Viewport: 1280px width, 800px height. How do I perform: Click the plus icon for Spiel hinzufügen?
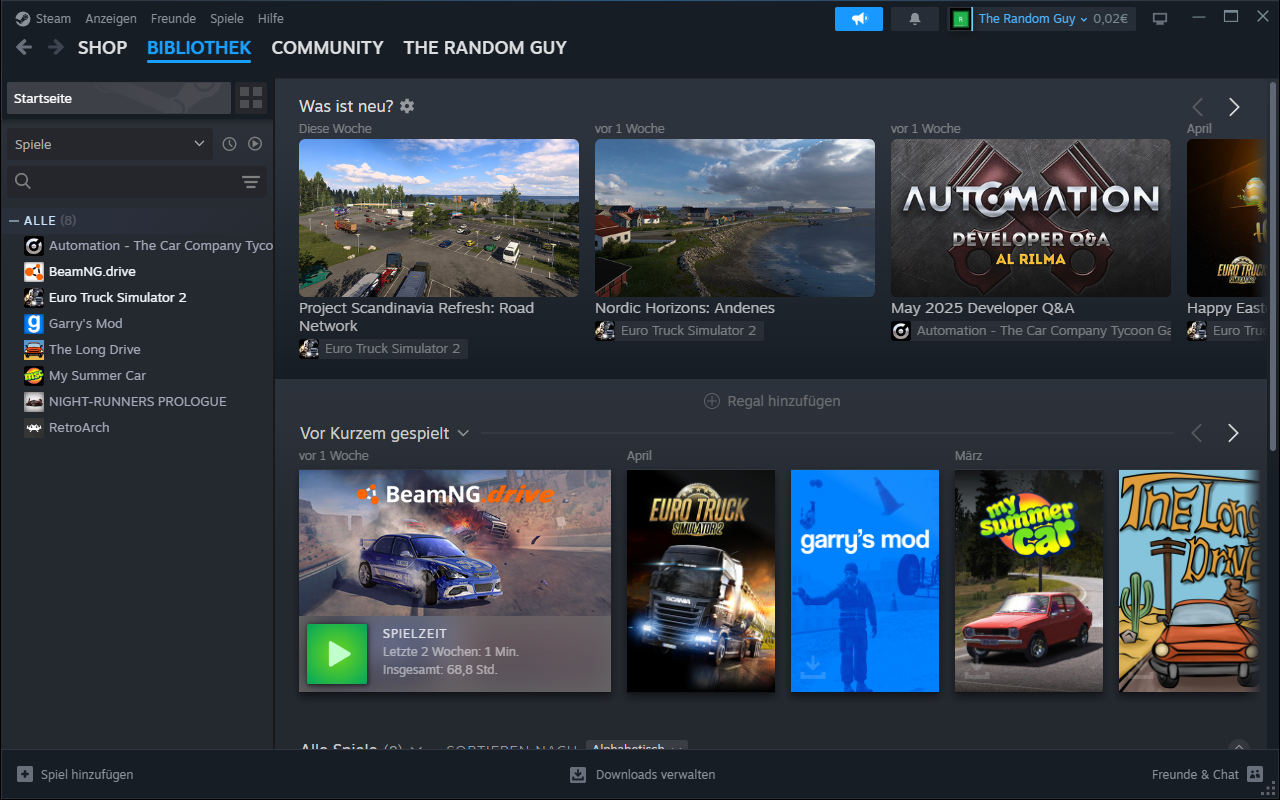click(x=25, y=774)
